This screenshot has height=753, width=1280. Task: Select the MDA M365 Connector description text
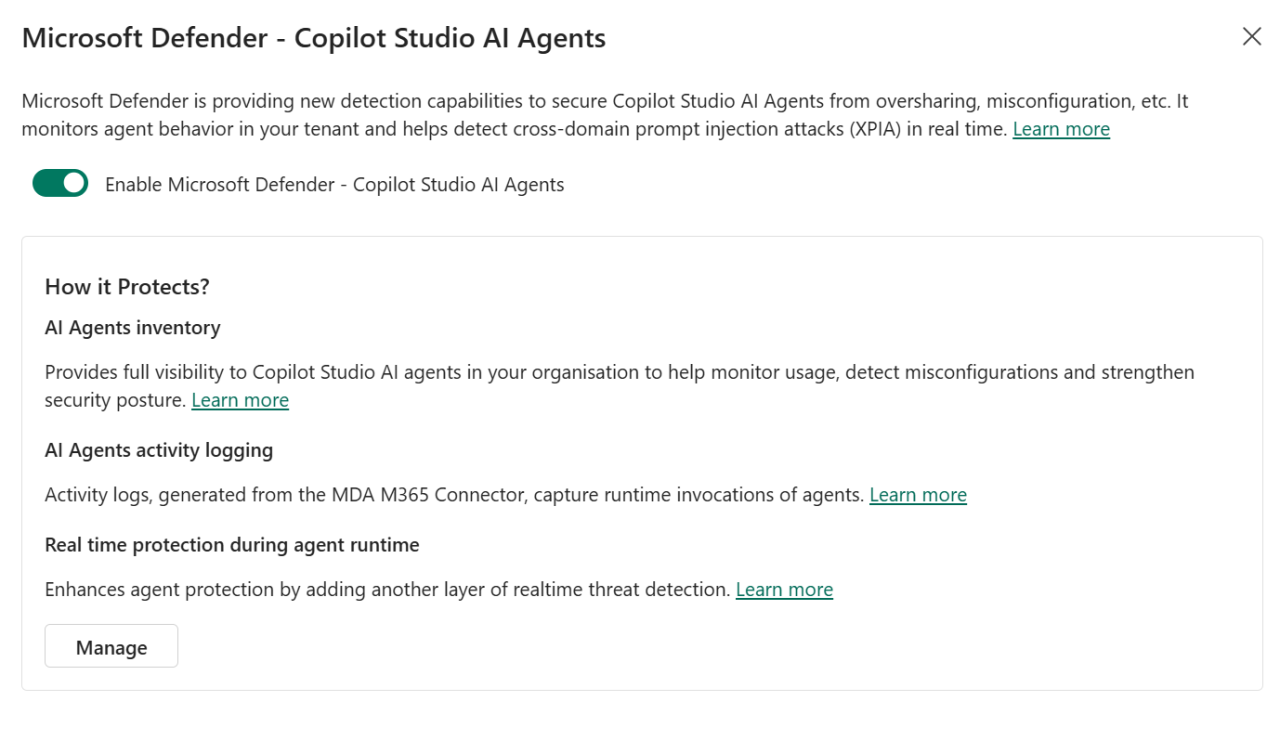(x=400, y=494)
